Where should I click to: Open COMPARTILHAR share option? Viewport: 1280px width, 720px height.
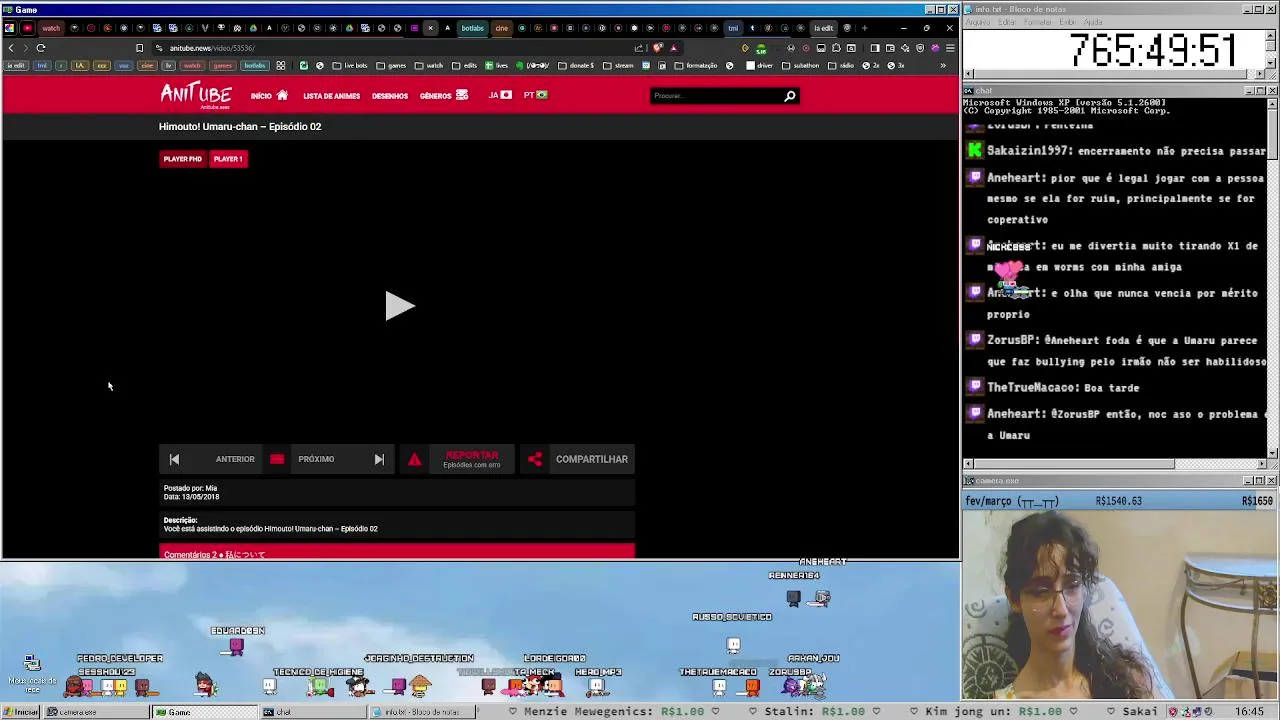pos(592,459)
